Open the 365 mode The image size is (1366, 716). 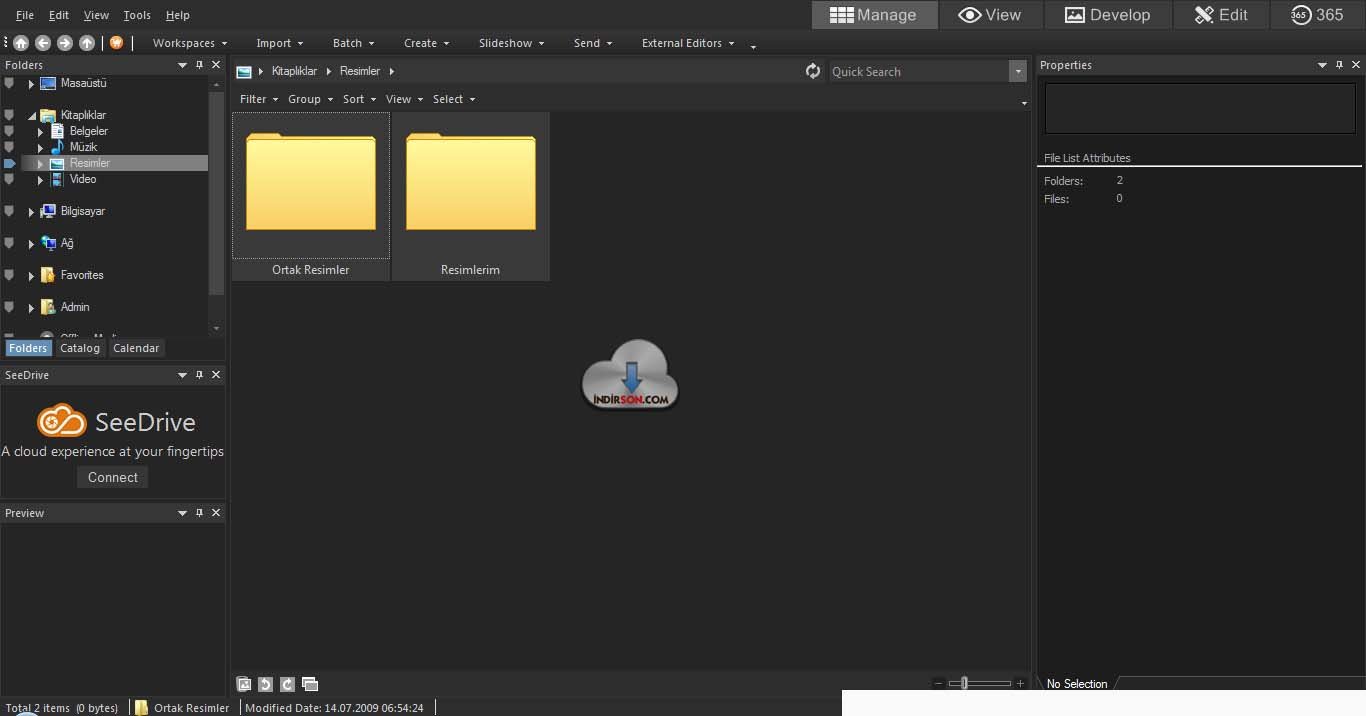tap(1317, 15)
